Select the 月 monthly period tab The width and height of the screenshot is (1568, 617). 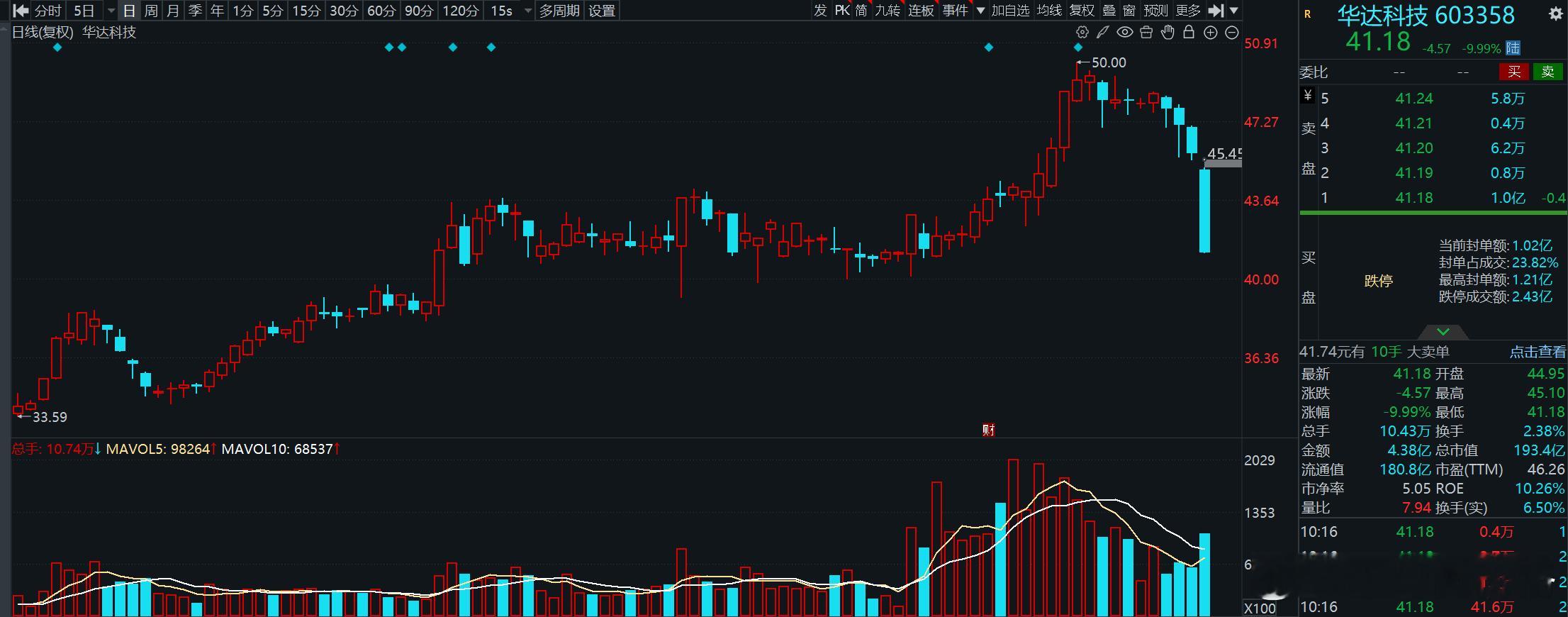pos(173,11)
